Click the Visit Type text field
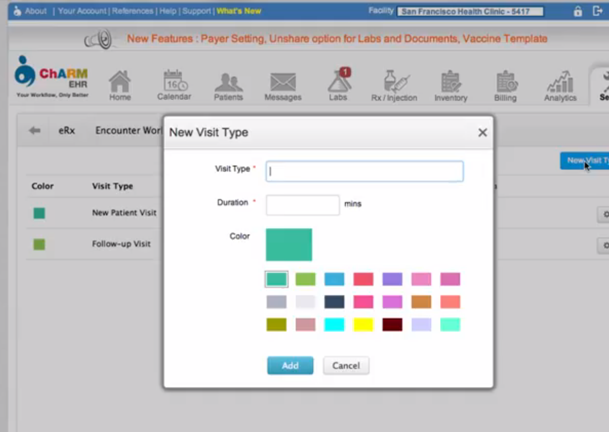Viewport: 609px width, 432px height. [364, 171]
